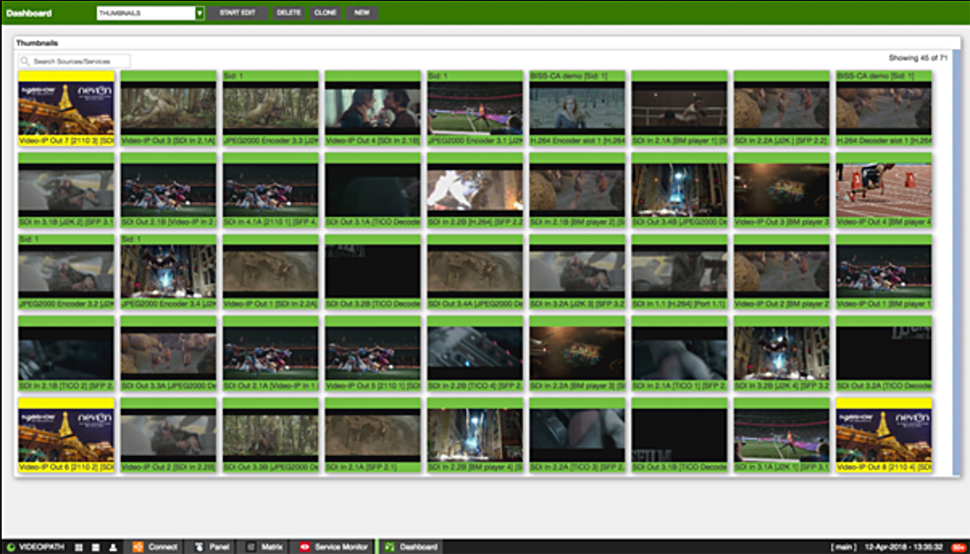Click the START EDIT button
Viewport: 970px width, 554px height.
pos(238,13)
